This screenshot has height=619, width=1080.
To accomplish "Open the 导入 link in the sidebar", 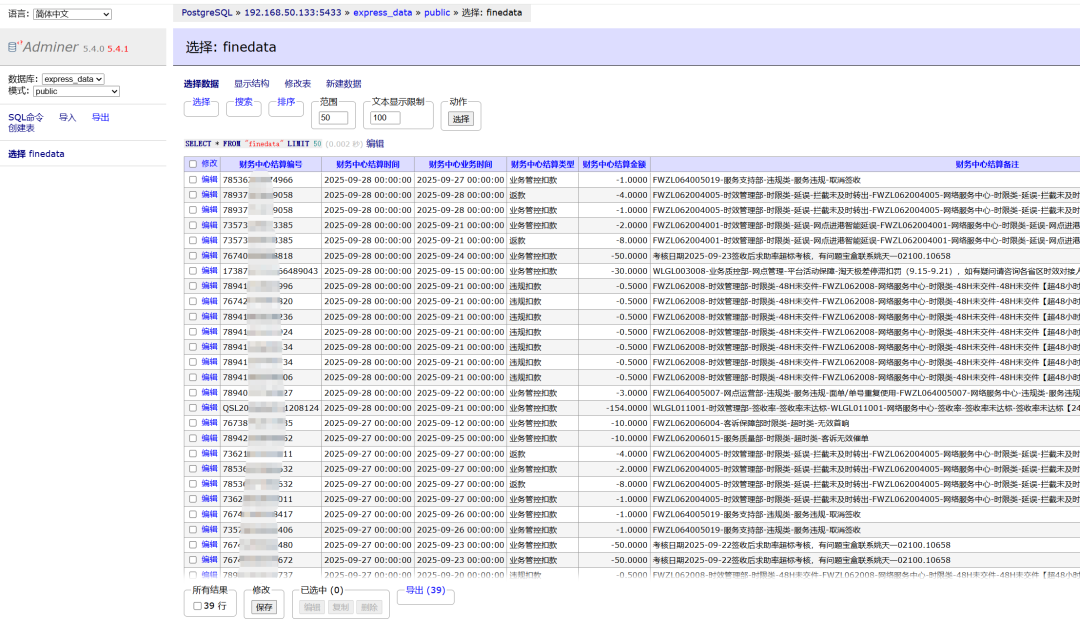I will (x=68, y=118).
